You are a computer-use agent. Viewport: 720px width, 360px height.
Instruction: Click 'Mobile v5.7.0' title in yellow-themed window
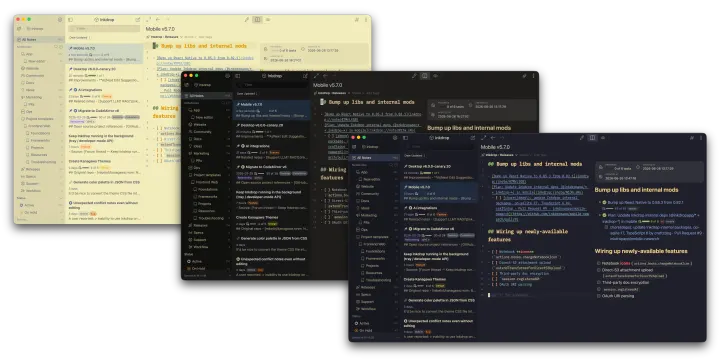click(160, 29)
